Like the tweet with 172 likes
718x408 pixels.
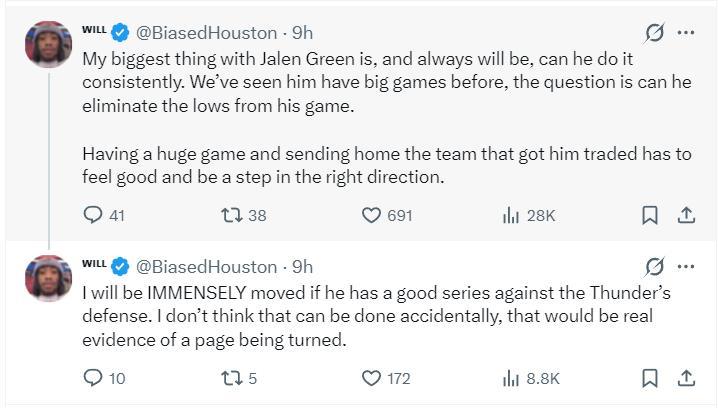point(372,378)
